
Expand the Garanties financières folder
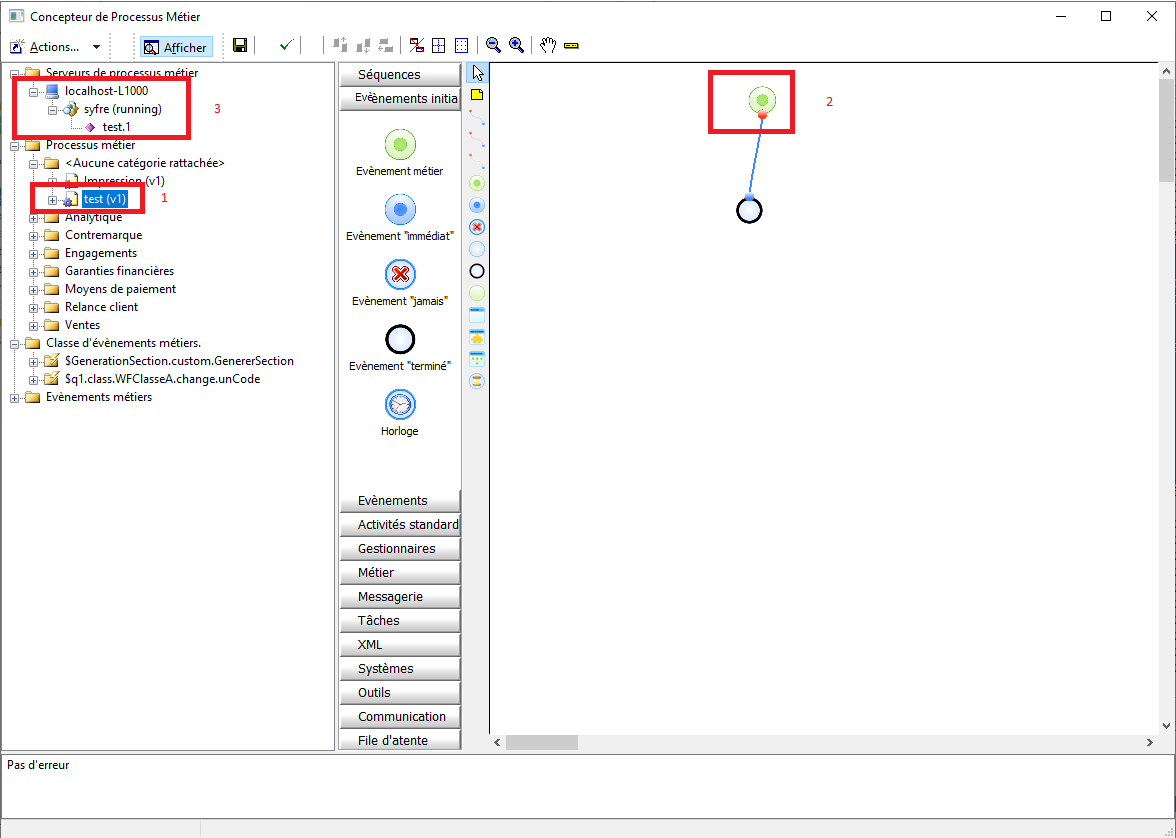pos(33,272)
